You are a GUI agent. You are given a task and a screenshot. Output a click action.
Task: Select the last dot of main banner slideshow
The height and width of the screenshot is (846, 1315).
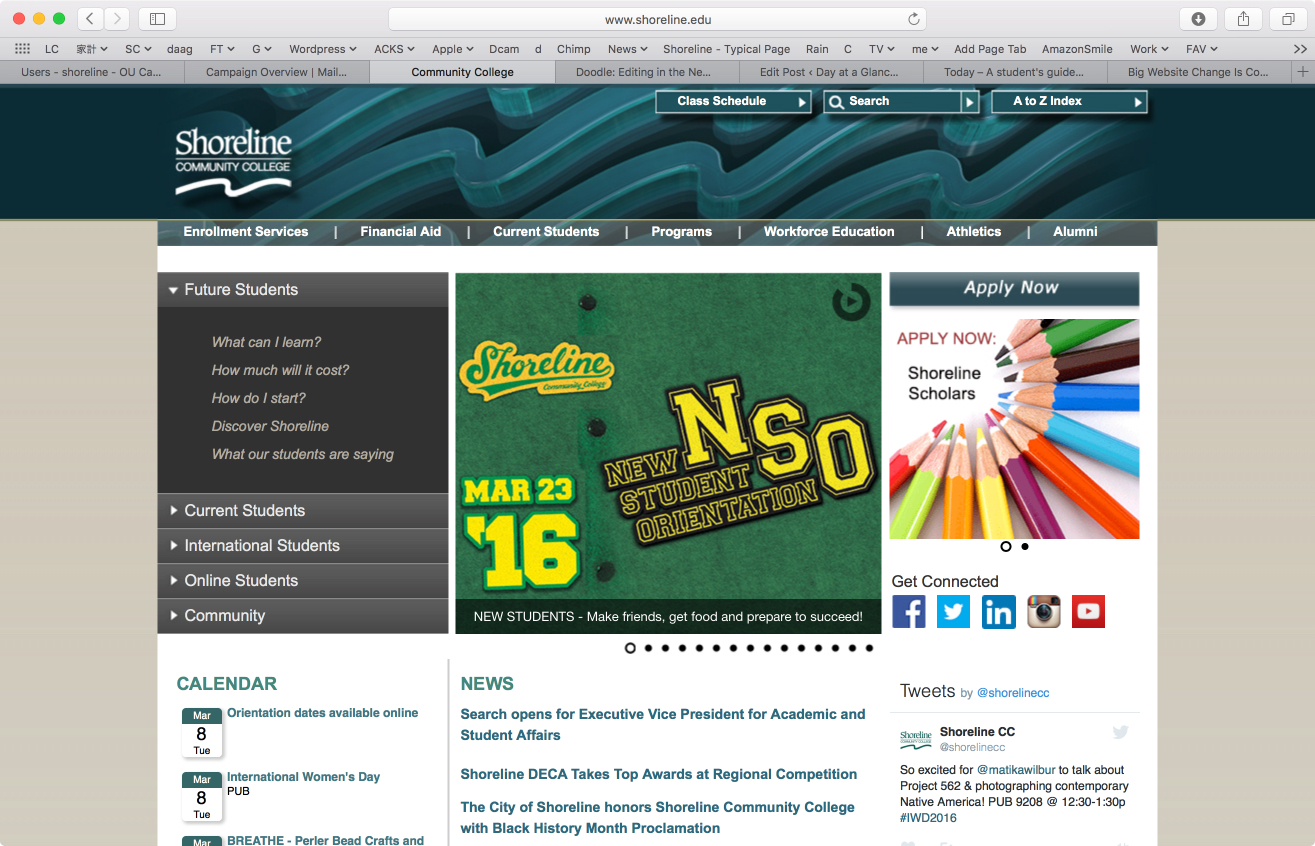(869, 648)
